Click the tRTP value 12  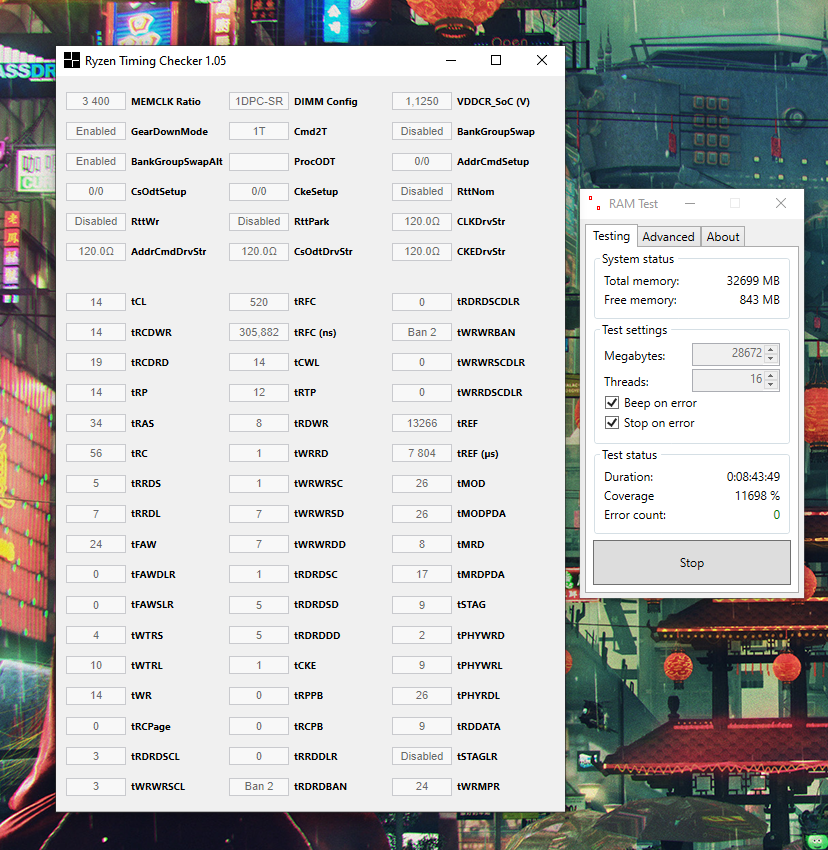[x=259, y=392]
